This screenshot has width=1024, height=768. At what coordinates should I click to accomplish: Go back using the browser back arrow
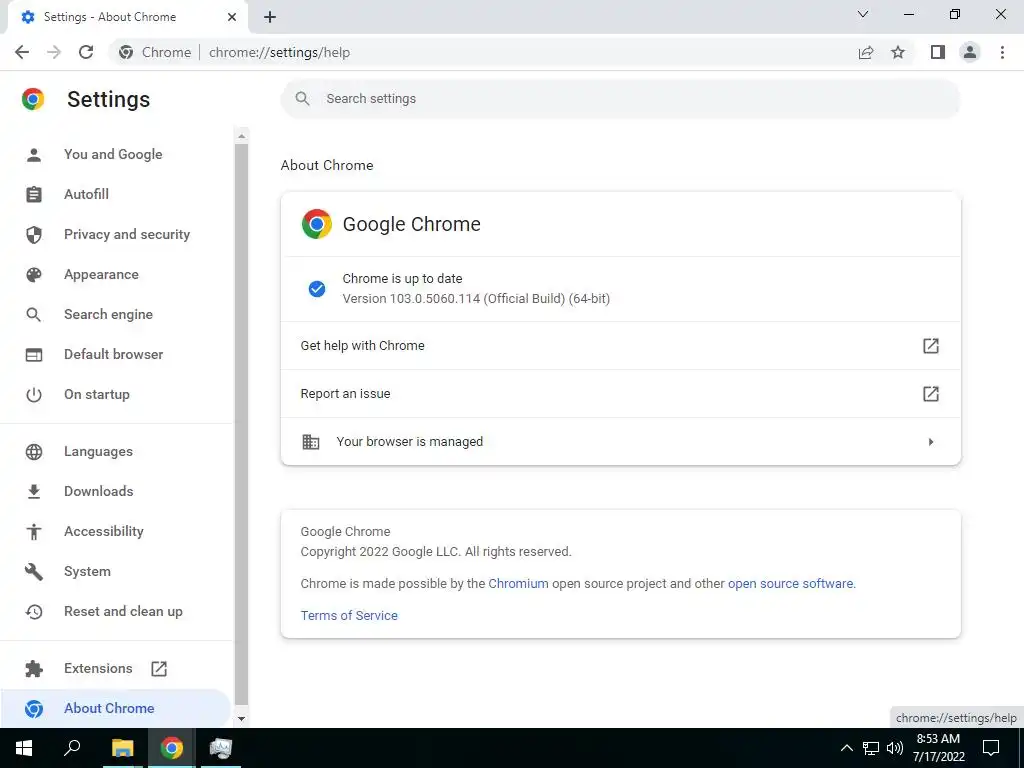22,52
